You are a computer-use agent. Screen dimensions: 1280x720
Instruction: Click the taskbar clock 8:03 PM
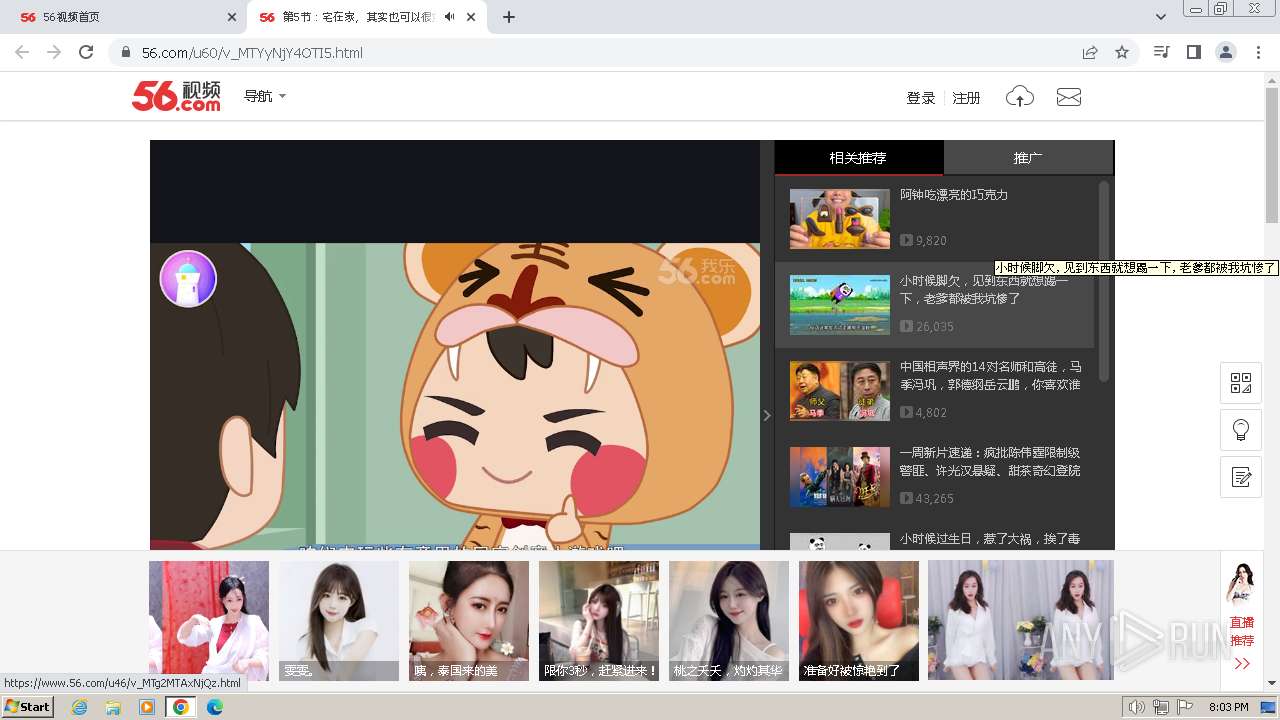1229,707
